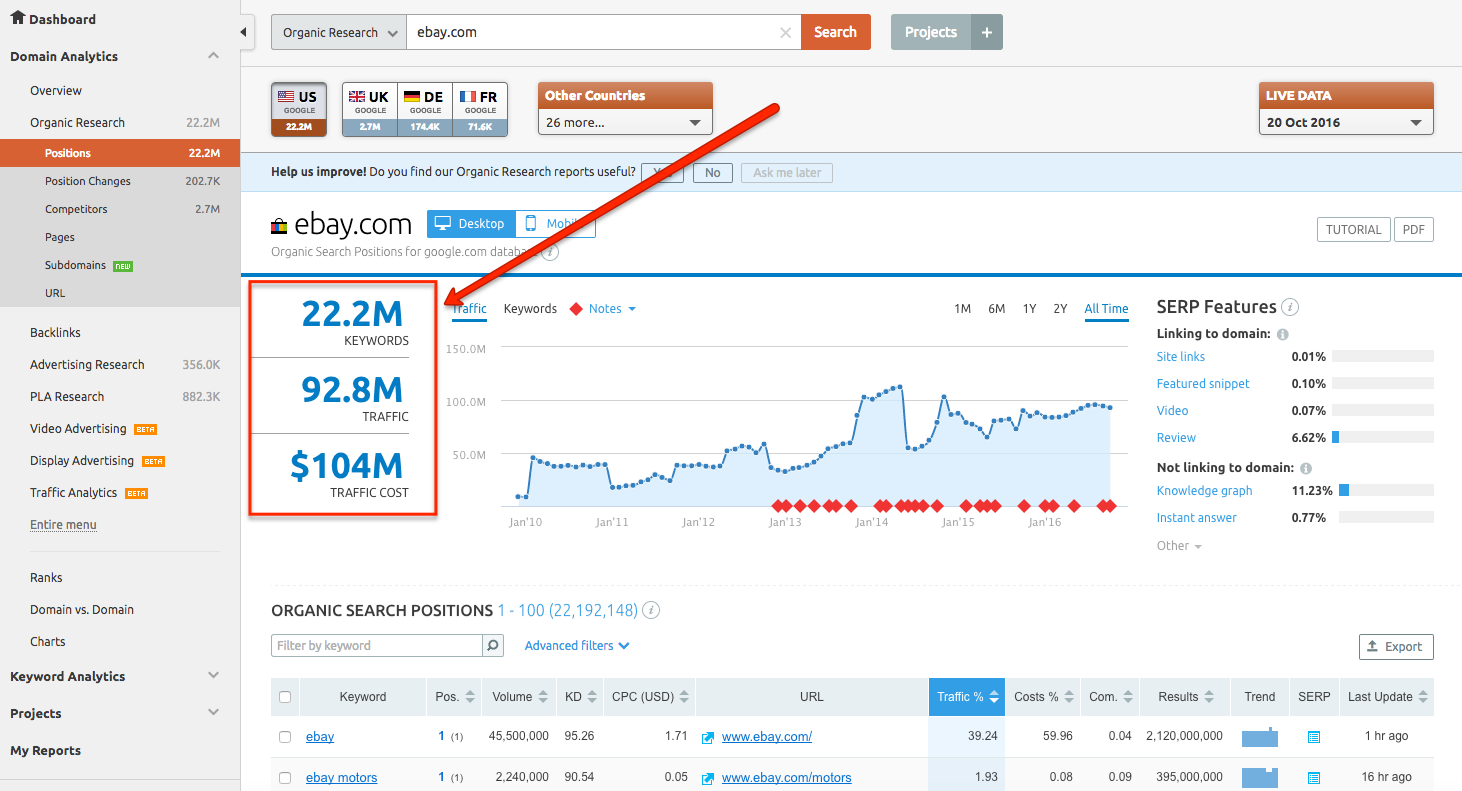Click the Dashboard home icon
The width and height of the screenshot is (1462, 791).
pos(17,18)
